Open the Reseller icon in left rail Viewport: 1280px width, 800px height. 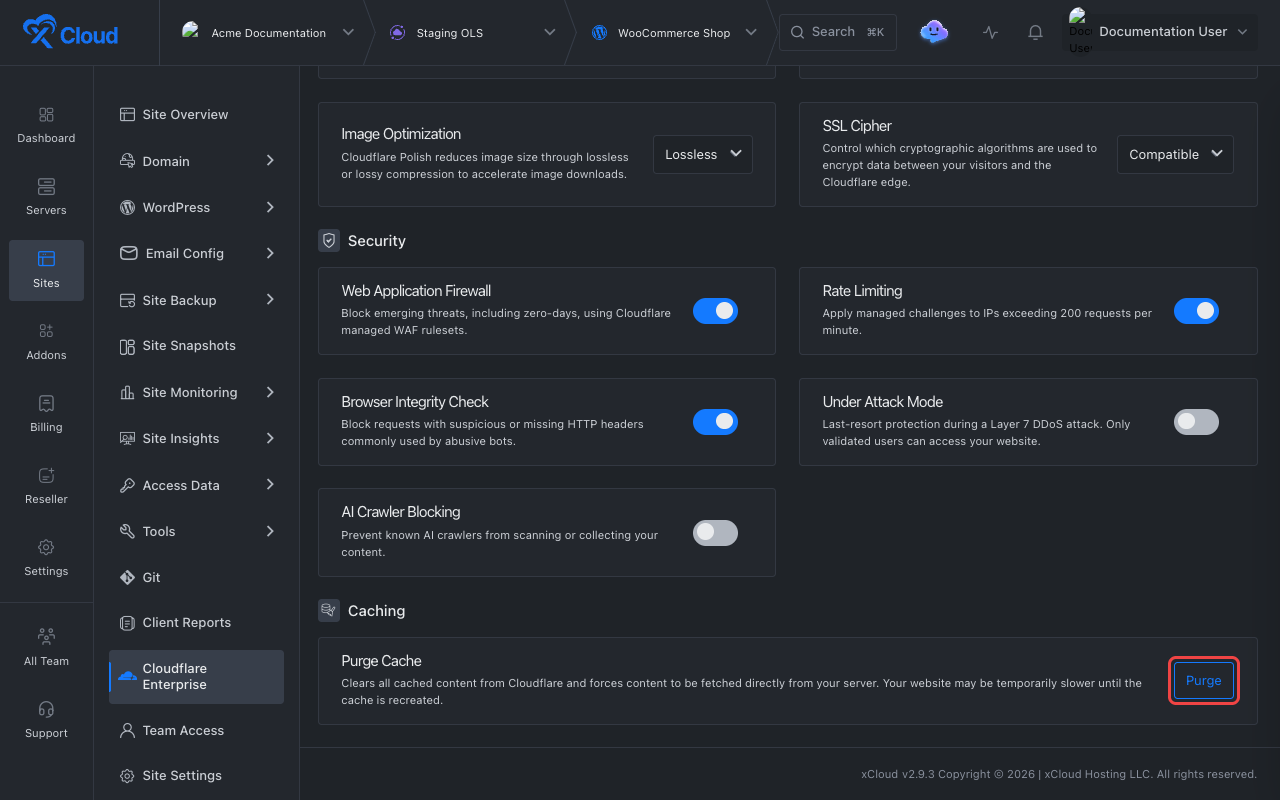coord(46,475)
